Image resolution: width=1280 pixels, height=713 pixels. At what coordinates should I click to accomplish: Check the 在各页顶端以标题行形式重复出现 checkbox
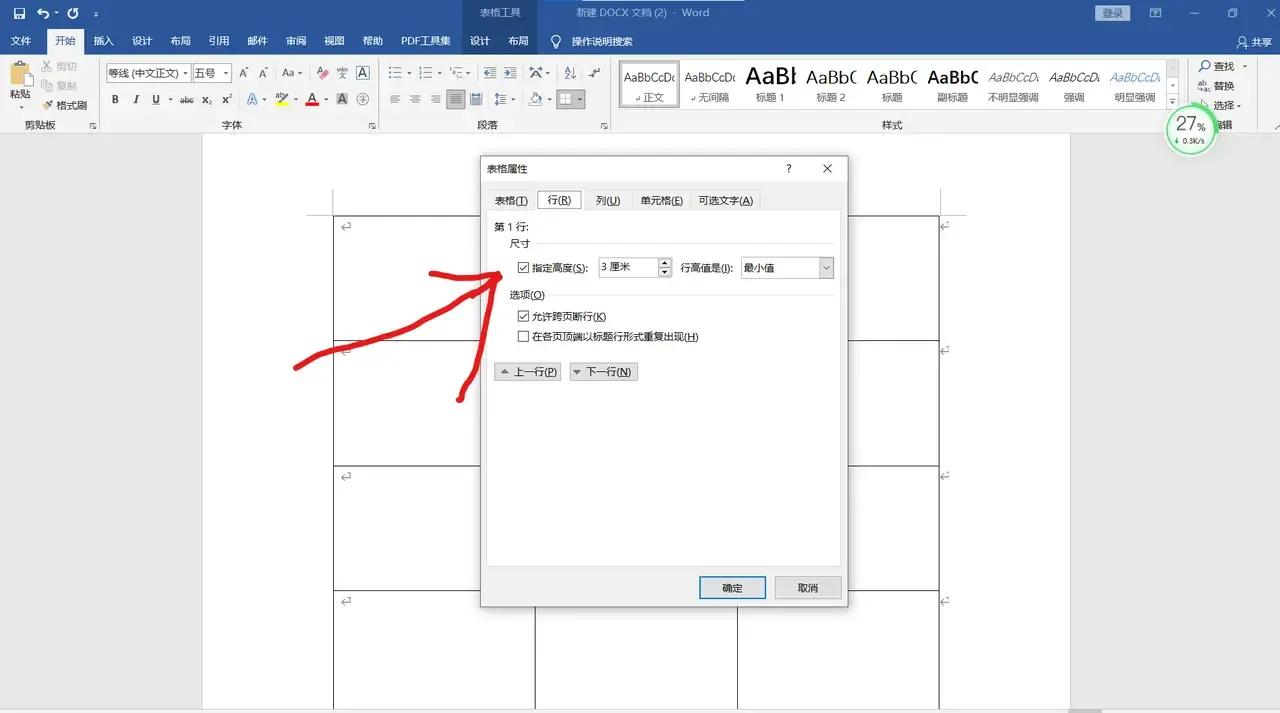(523, 337)
